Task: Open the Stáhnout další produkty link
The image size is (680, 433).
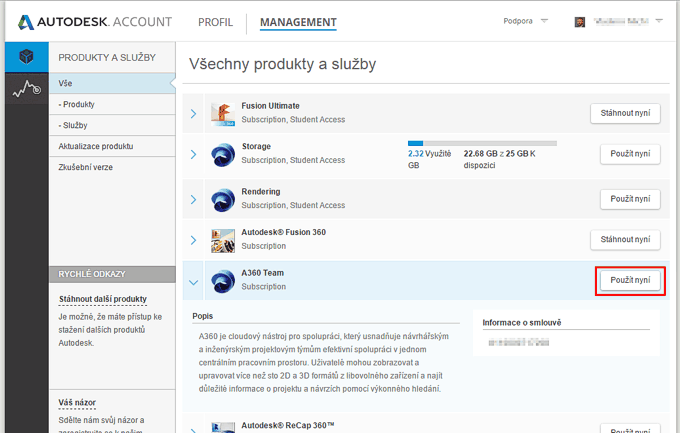Action: [x=103, y=299]
